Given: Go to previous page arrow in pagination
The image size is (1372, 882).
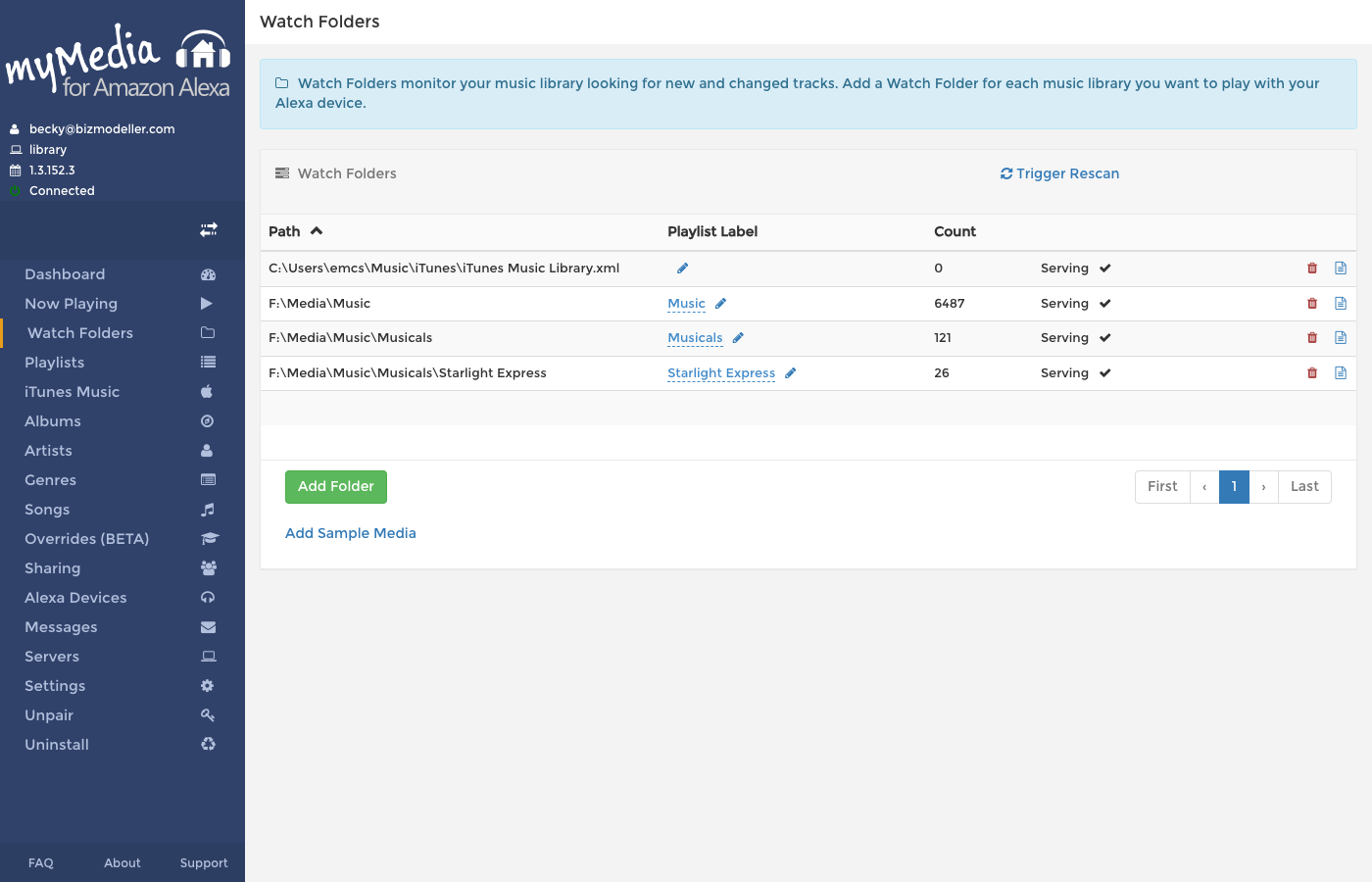Looking at the screenshot, I should tap(1204, 487).
